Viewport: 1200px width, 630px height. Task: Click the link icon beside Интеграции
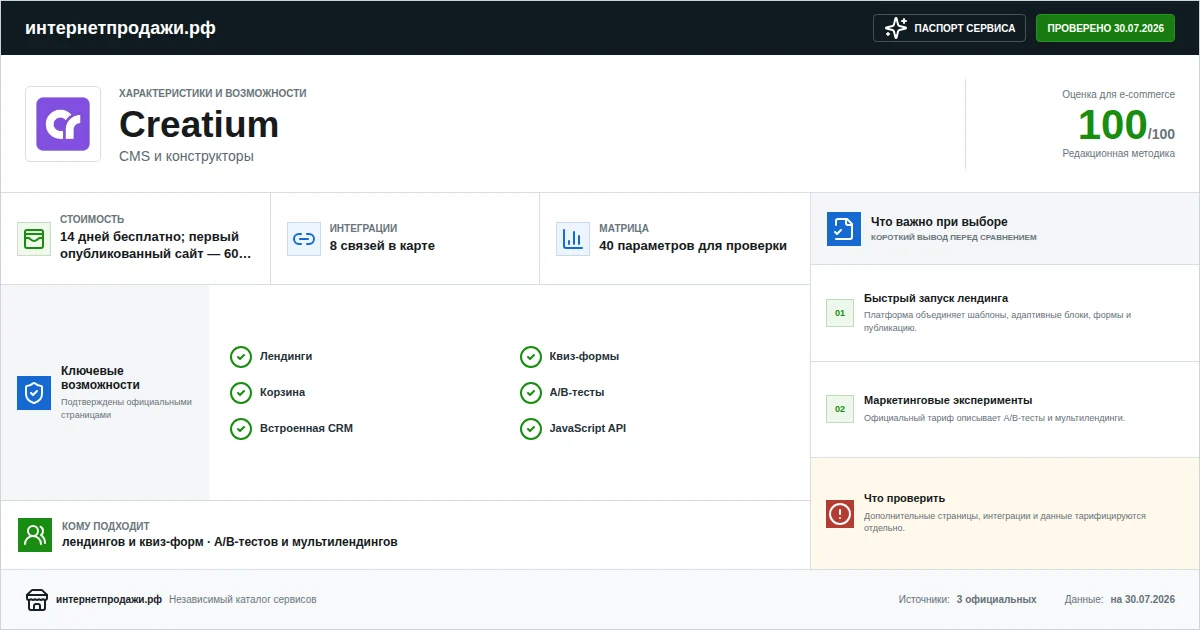[303, 239]
